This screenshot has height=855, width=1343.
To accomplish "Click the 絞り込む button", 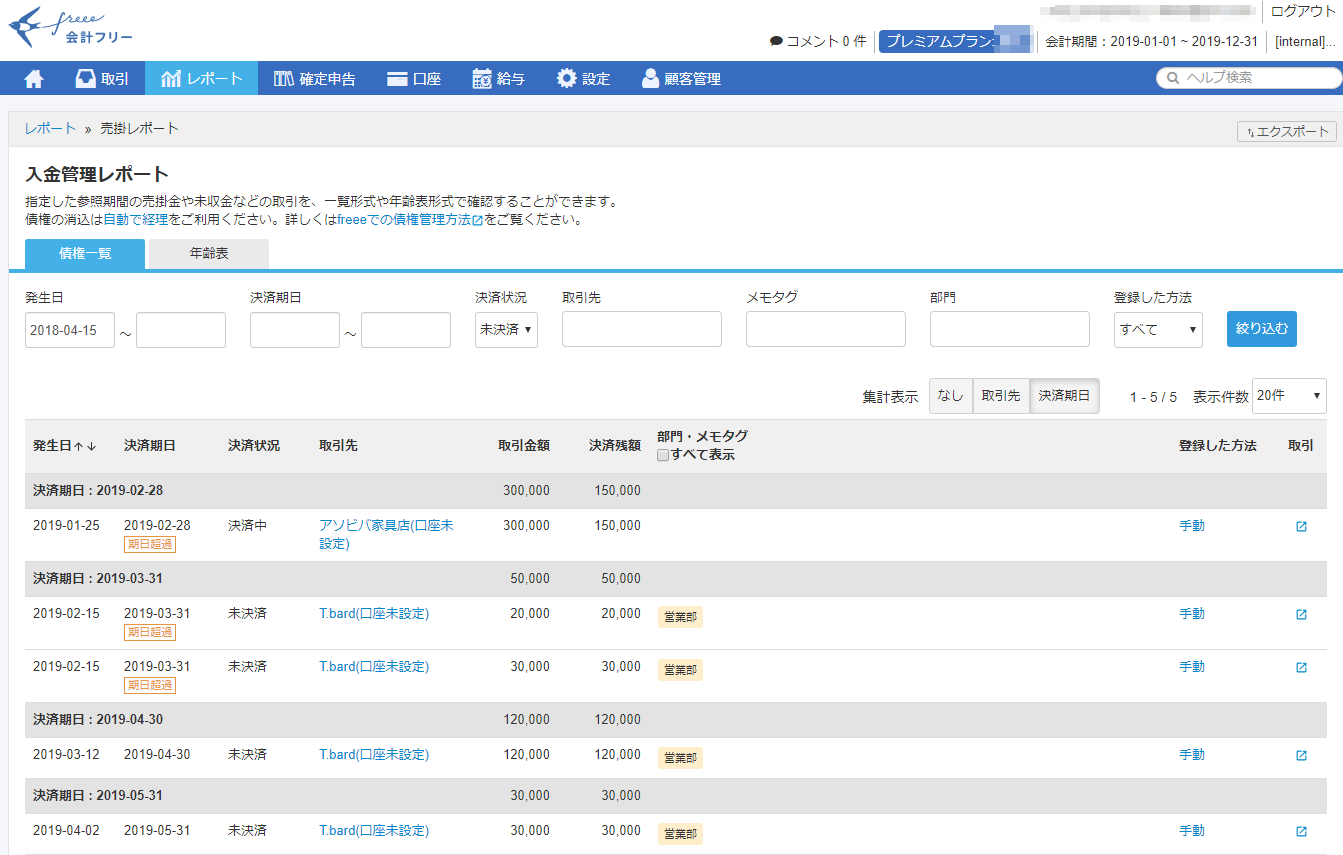I will (1262, 328).
